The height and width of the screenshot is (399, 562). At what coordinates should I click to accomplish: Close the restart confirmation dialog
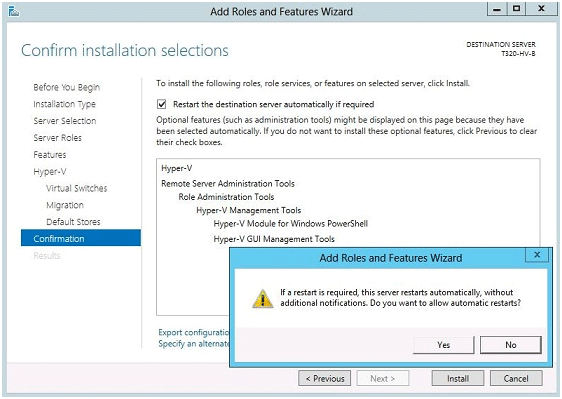coord(537,255)
